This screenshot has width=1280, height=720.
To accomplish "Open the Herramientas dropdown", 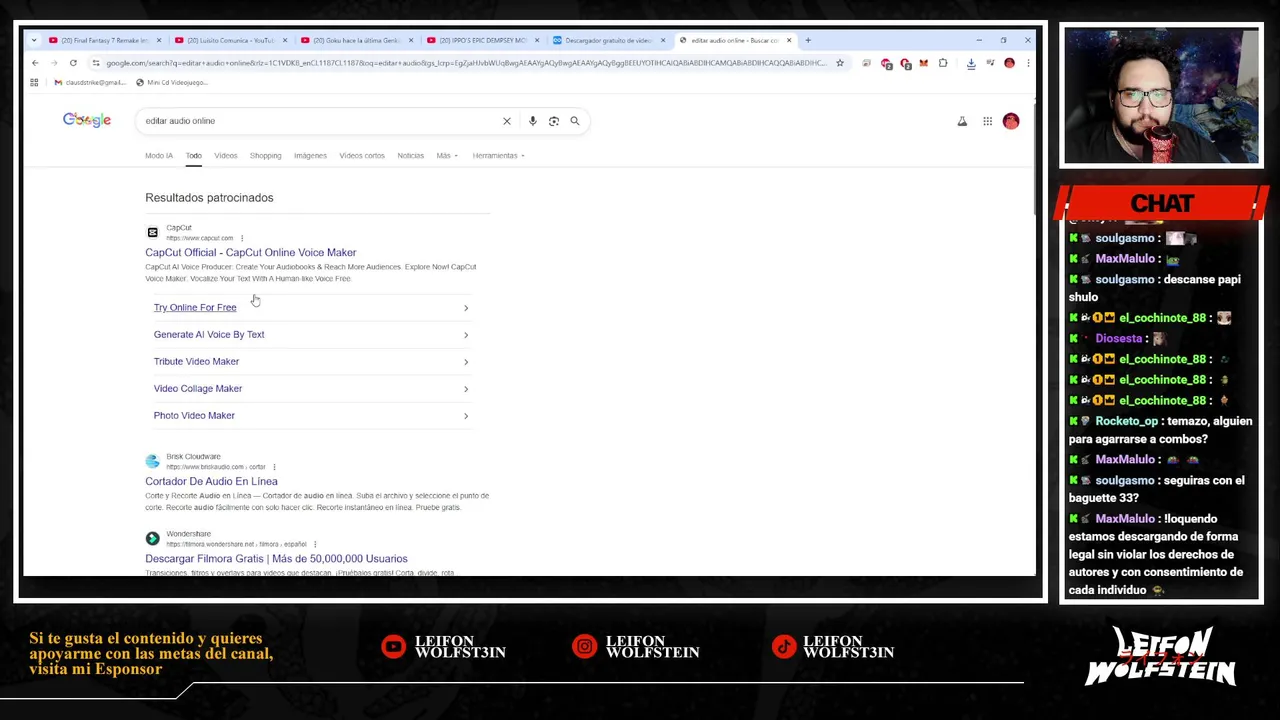I will pos(499,155).
